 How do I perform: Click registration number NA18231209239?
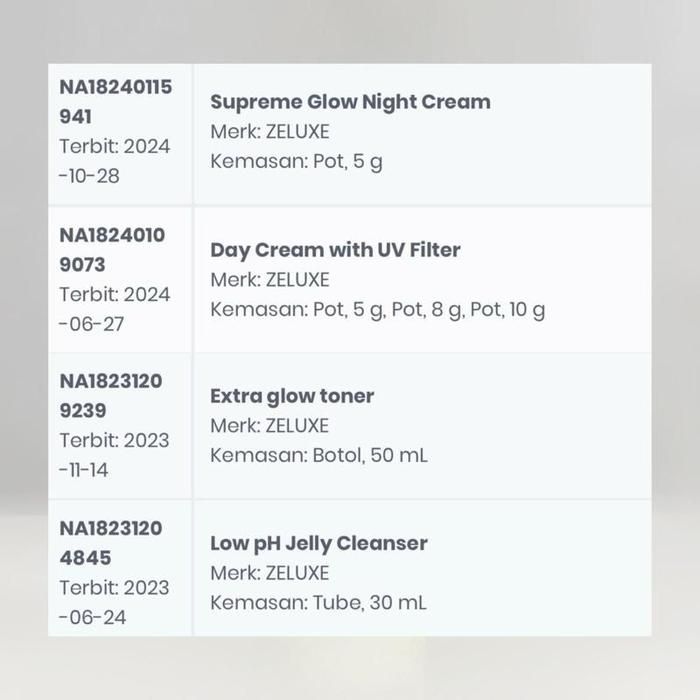pos(110,396)
